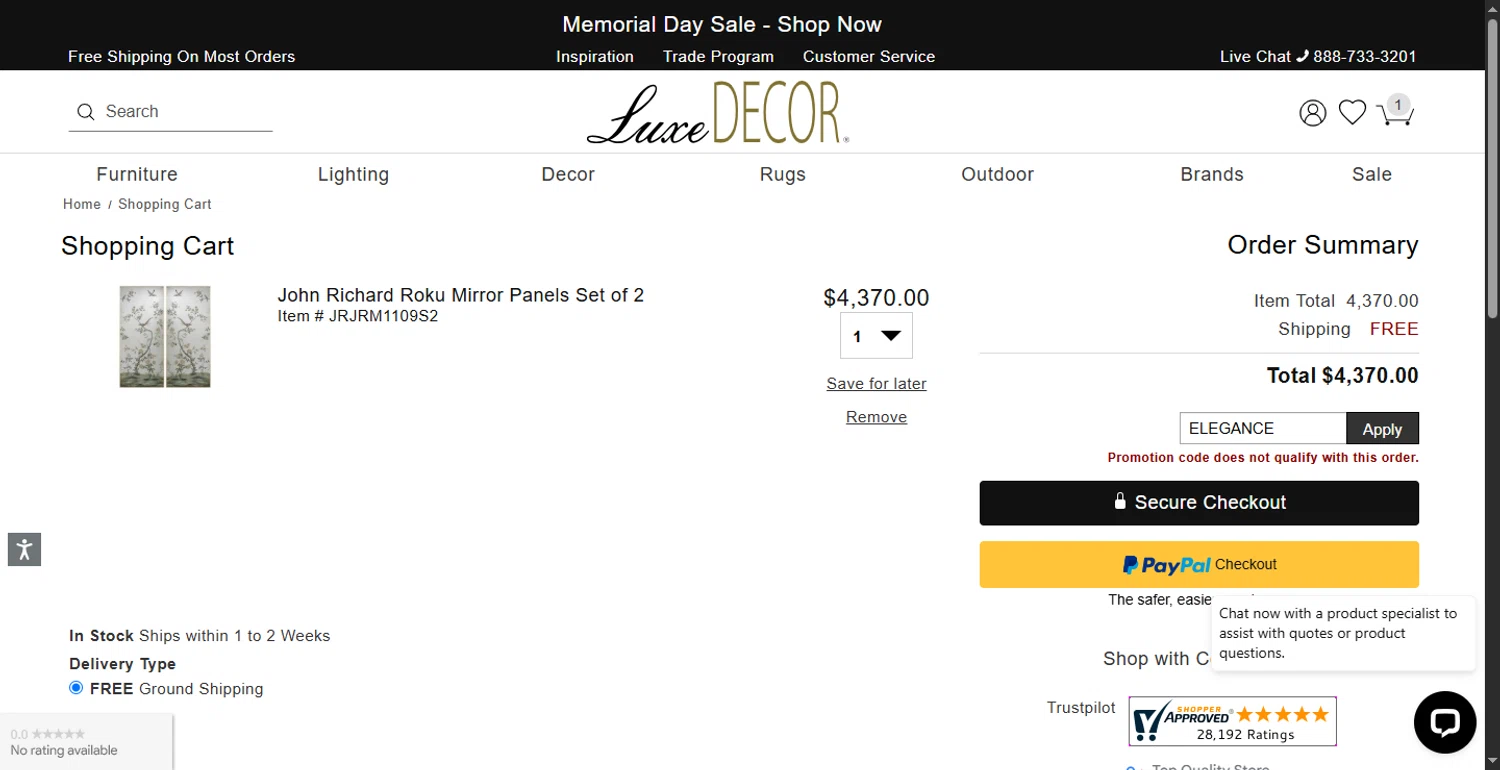
Task: Open the accessibility widget icon
Action: [x=24, y=549]
